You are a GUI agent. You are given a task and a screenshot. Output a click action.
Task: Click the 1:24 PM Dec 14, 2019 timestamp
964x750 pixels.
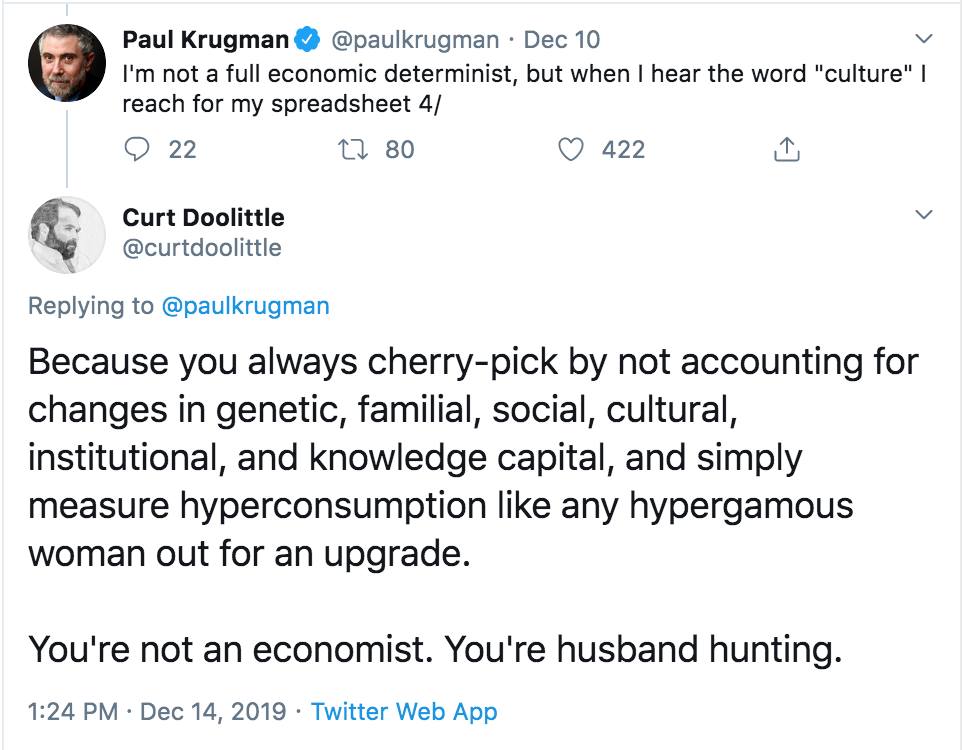click(x=157, y=712)
